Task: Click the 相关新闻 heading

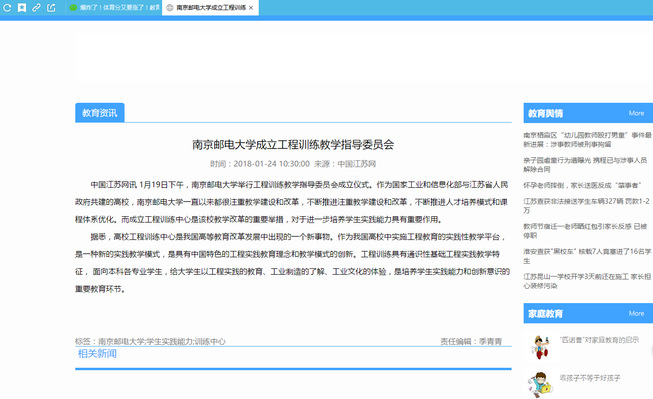Action: pos(97,354)
